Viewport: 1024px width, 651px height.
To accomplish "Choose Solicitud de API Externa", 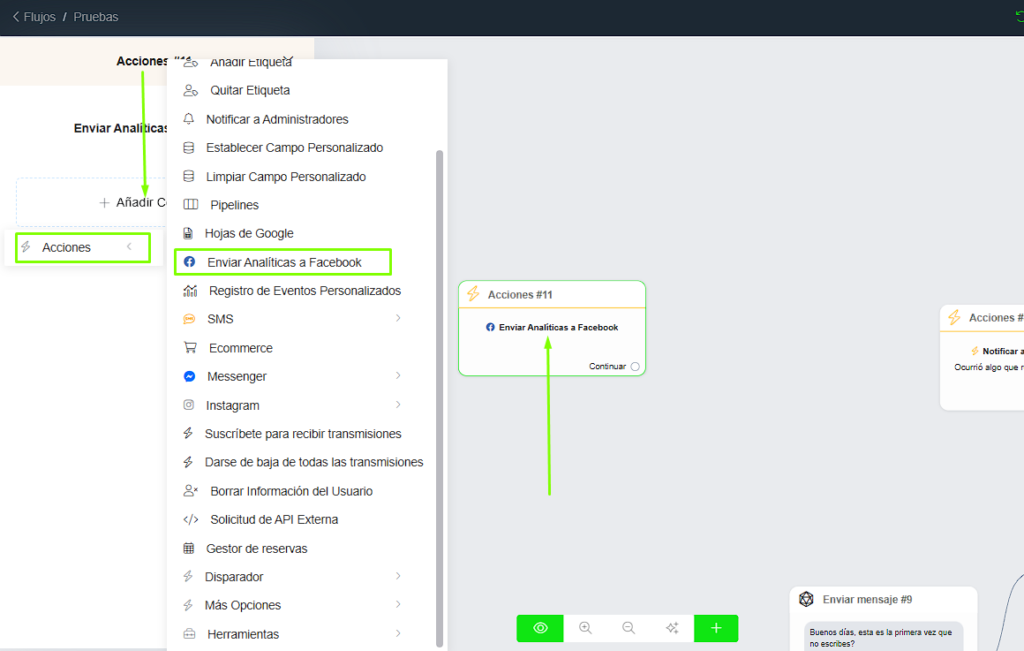I will tap(273, 520).
